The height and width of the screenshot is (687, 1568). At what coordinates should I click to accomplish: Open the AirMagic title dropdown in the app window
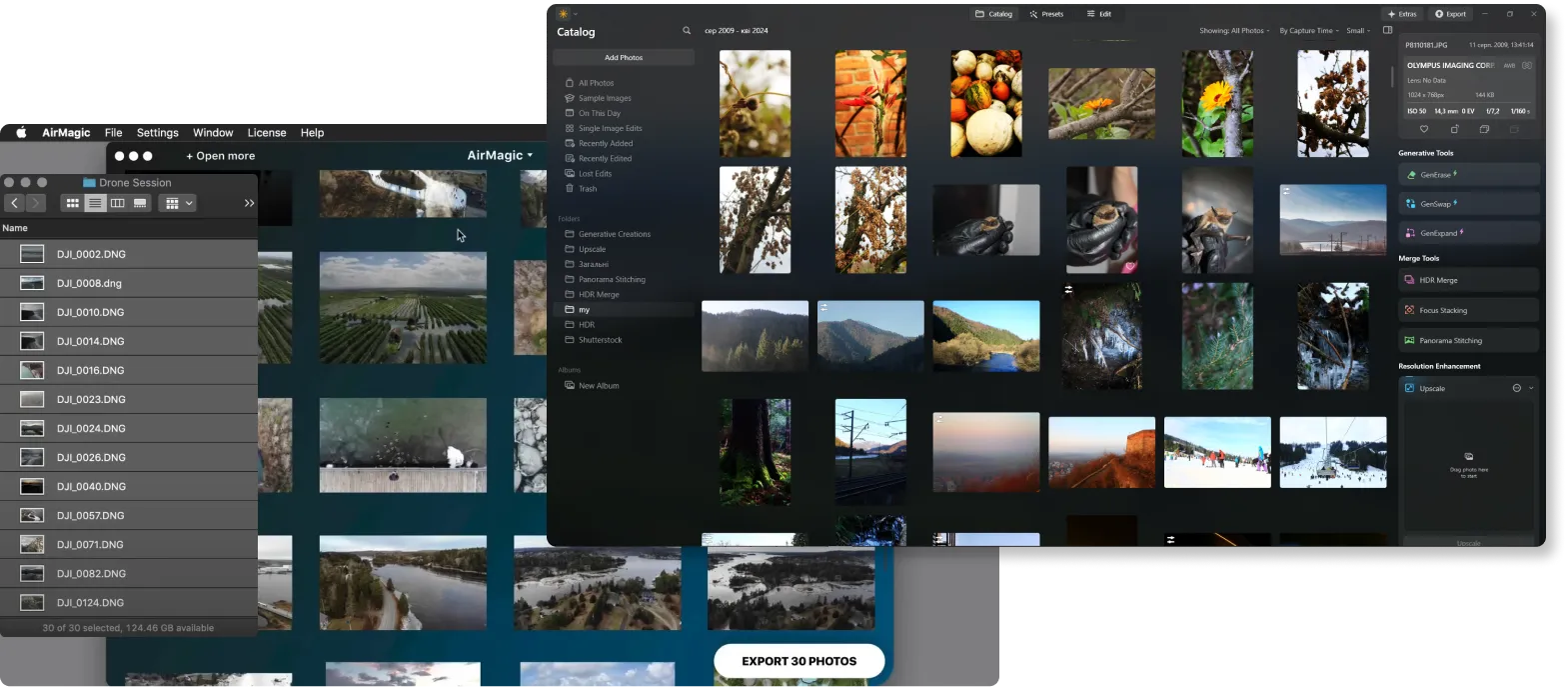point(500,155)
